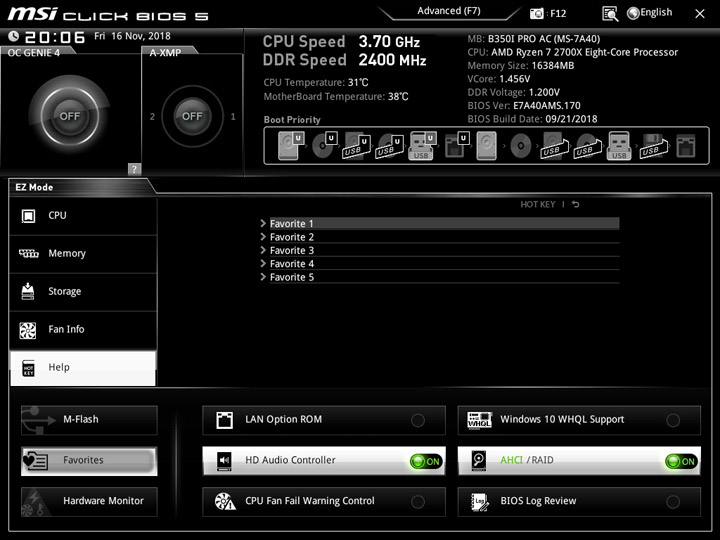Screen dimensions: 720x540
Task: Click the VCore 1.456V reading
Action: click(499, 79)
